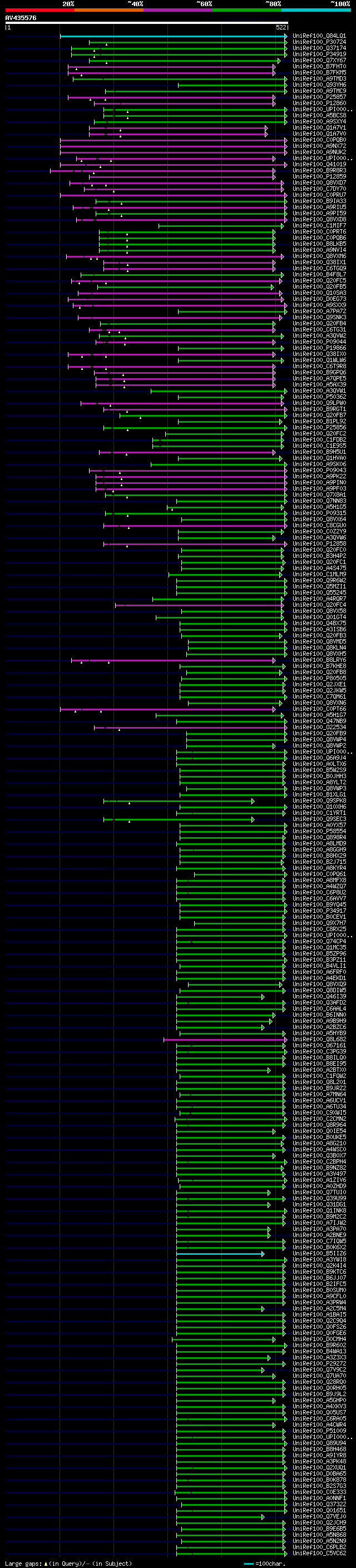
Task: Click the UniRef100_P80505 row label
Action: [x=319, y=678]
